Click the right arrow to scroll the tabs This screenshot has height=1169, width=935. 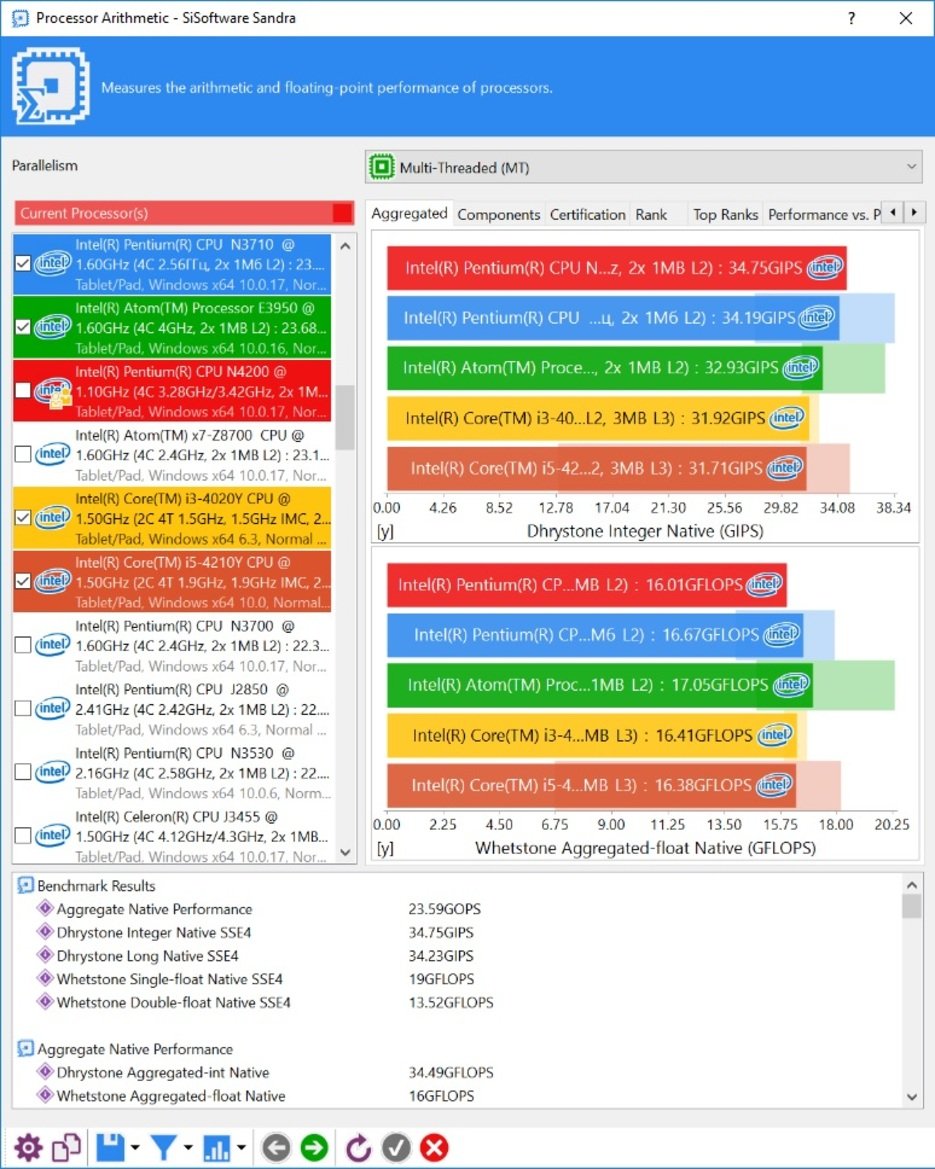[x=915, y=212]
